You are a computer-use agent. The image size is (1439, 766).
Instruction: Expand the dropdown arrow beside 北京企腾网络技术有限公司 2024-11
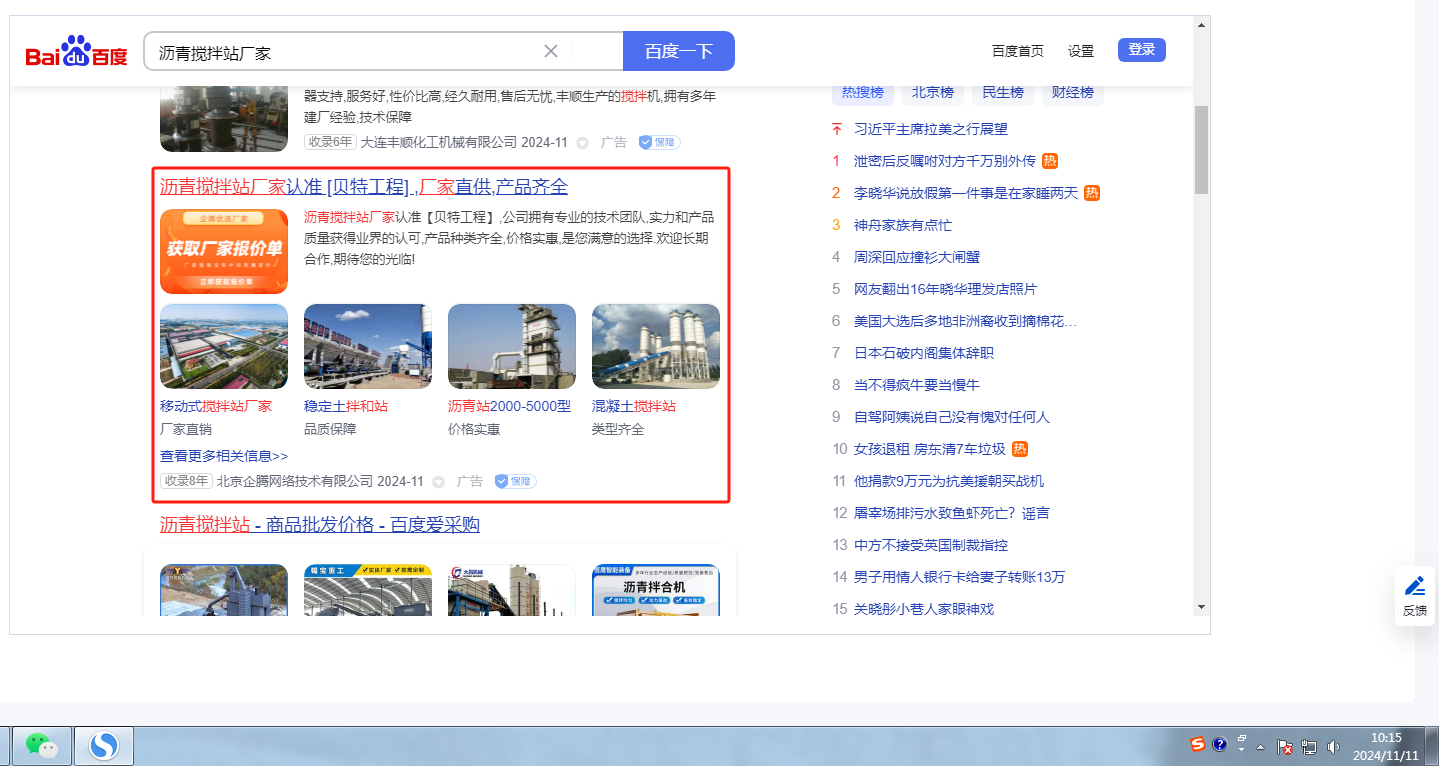pyautogui.click(x=438, y=482)
